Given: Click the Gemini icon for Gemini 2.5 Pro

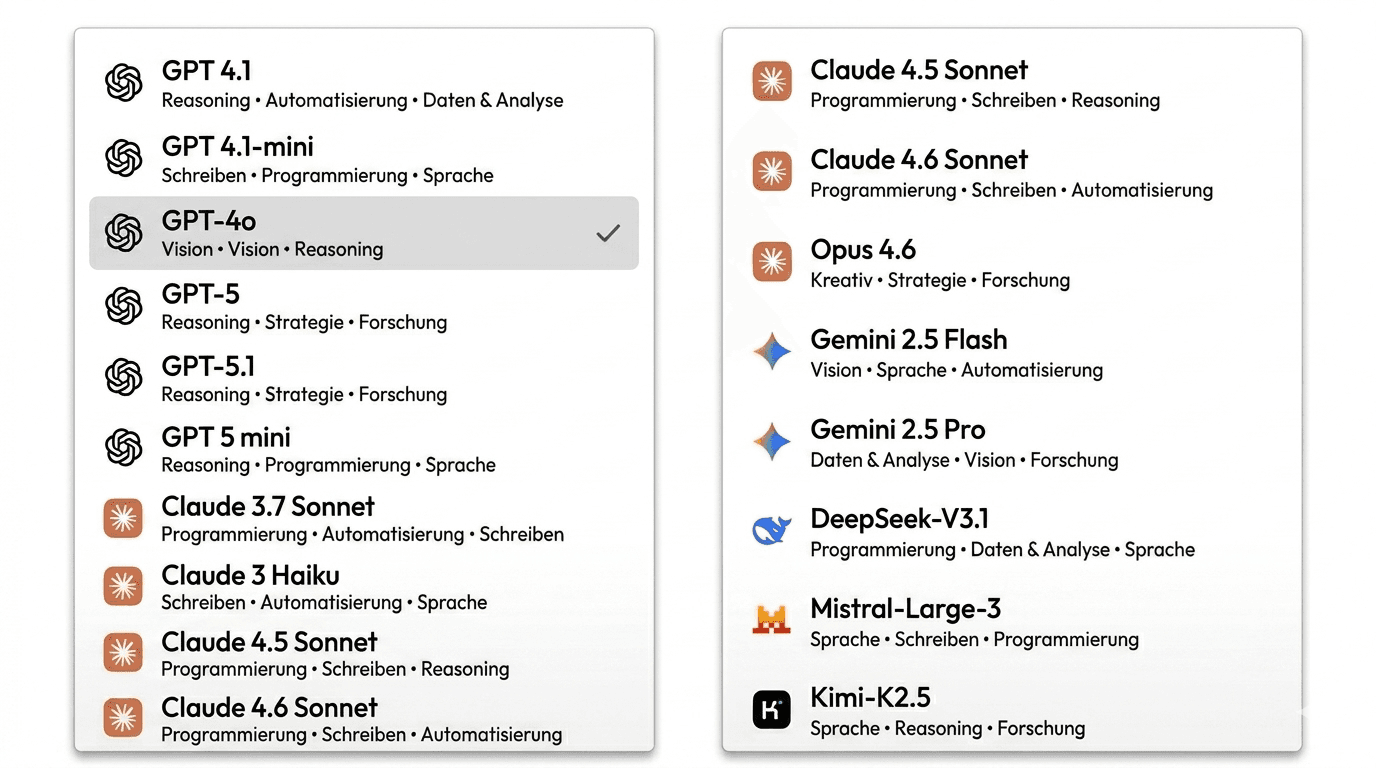Looking at the screenshot, I should 772,442.
